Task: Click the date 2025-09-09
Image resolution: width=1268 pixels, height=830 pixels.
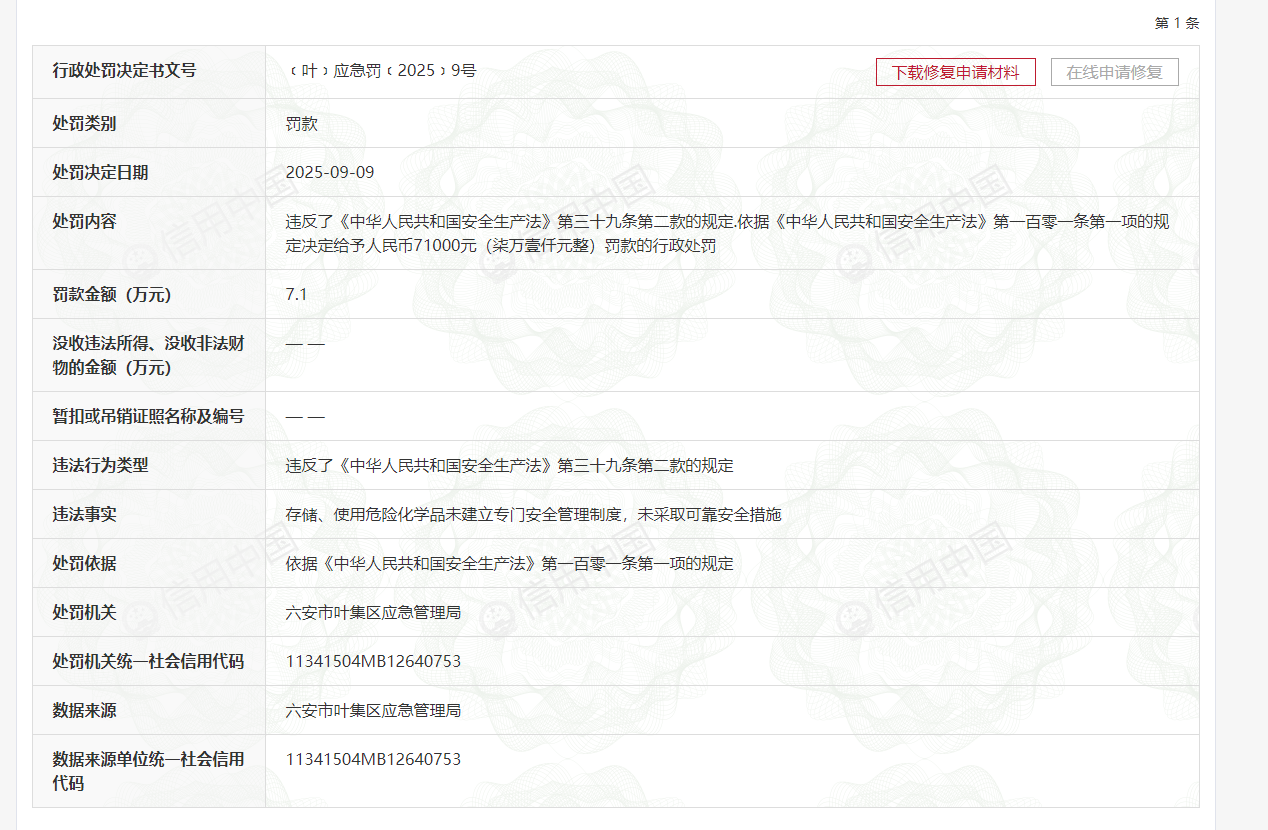Action: click(329, 173)
